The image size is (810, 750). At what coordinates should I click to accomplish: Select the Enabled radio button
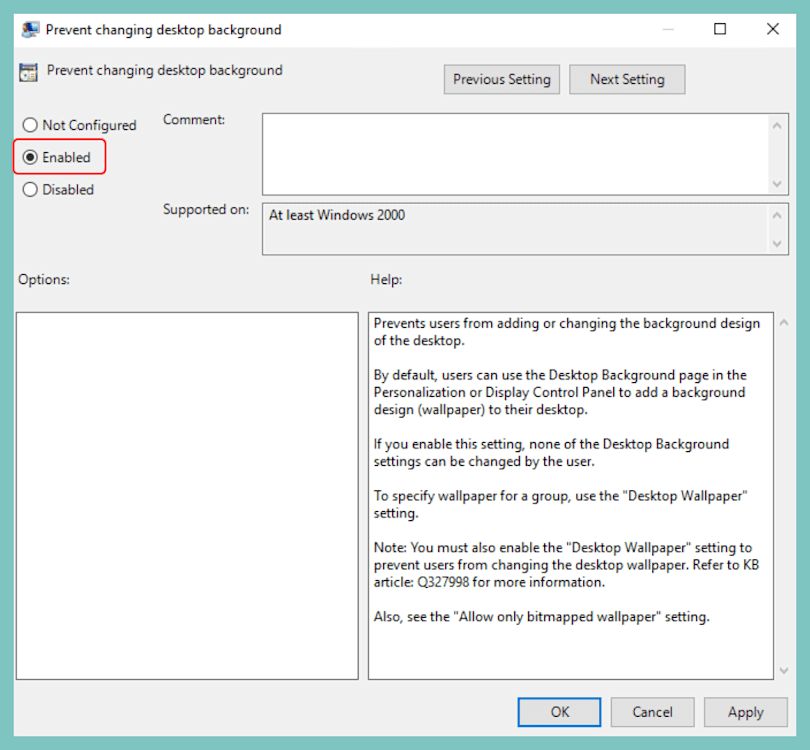30,157
